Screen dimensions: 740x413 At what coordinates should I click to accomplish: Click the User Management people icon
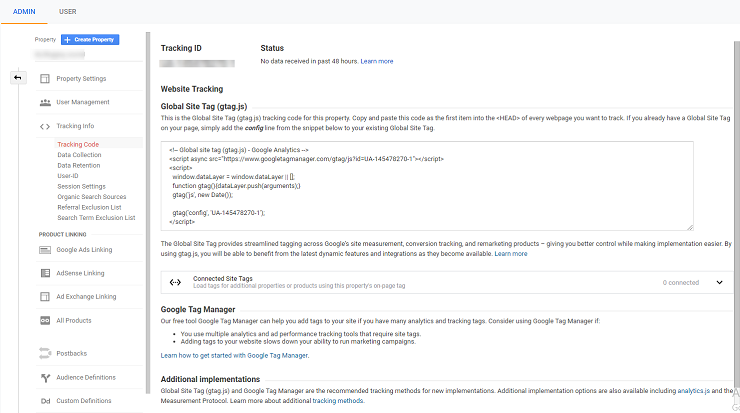pos(45,102)
